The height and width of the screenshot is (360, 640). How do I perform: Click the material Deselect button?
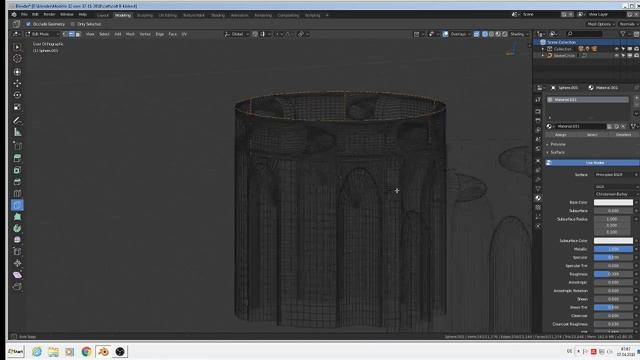(x=623, y=135)
